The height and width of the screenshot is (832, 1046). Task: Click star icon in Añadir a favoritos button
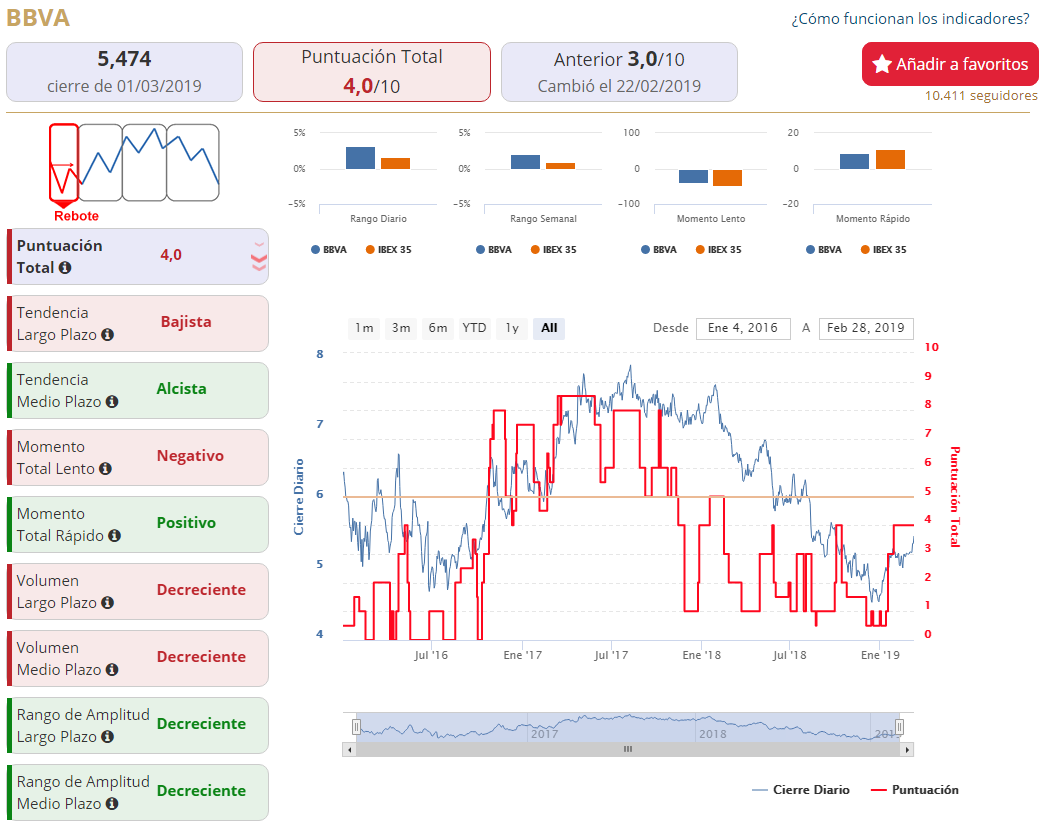click(x=882, y=64)
